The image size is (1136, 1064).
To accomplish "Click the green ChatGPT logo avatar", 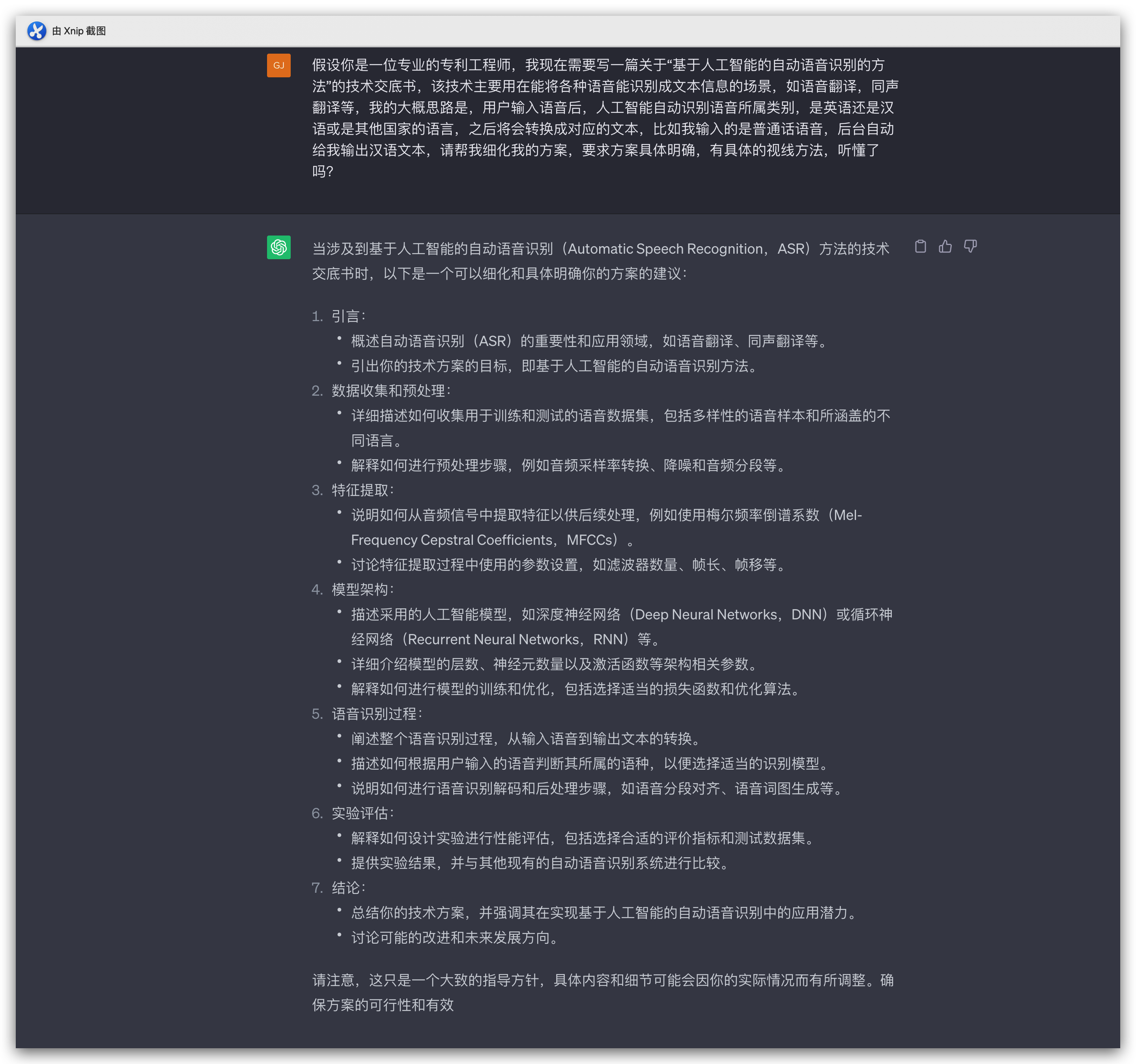I will coord(279,247).
